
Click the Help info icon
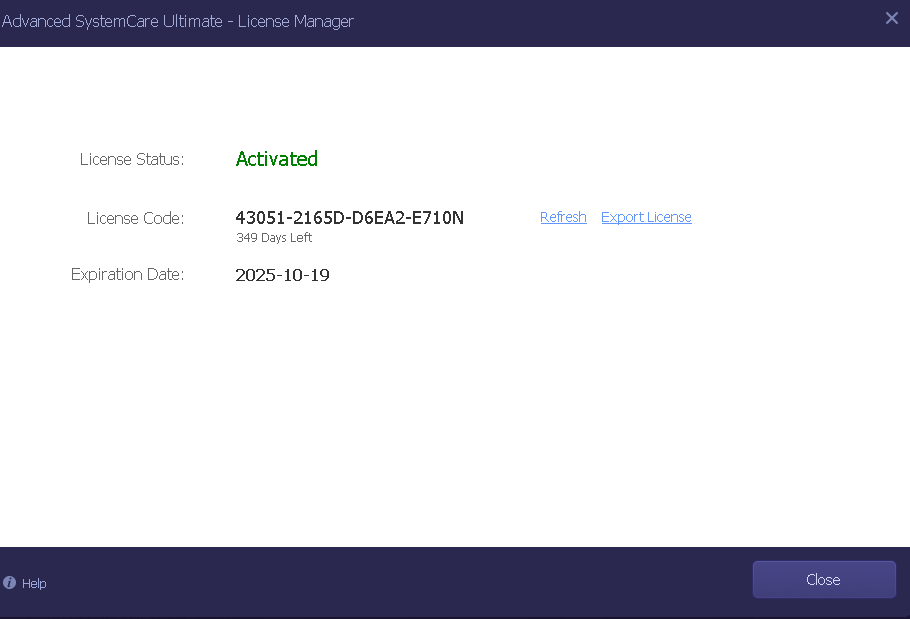10,583
